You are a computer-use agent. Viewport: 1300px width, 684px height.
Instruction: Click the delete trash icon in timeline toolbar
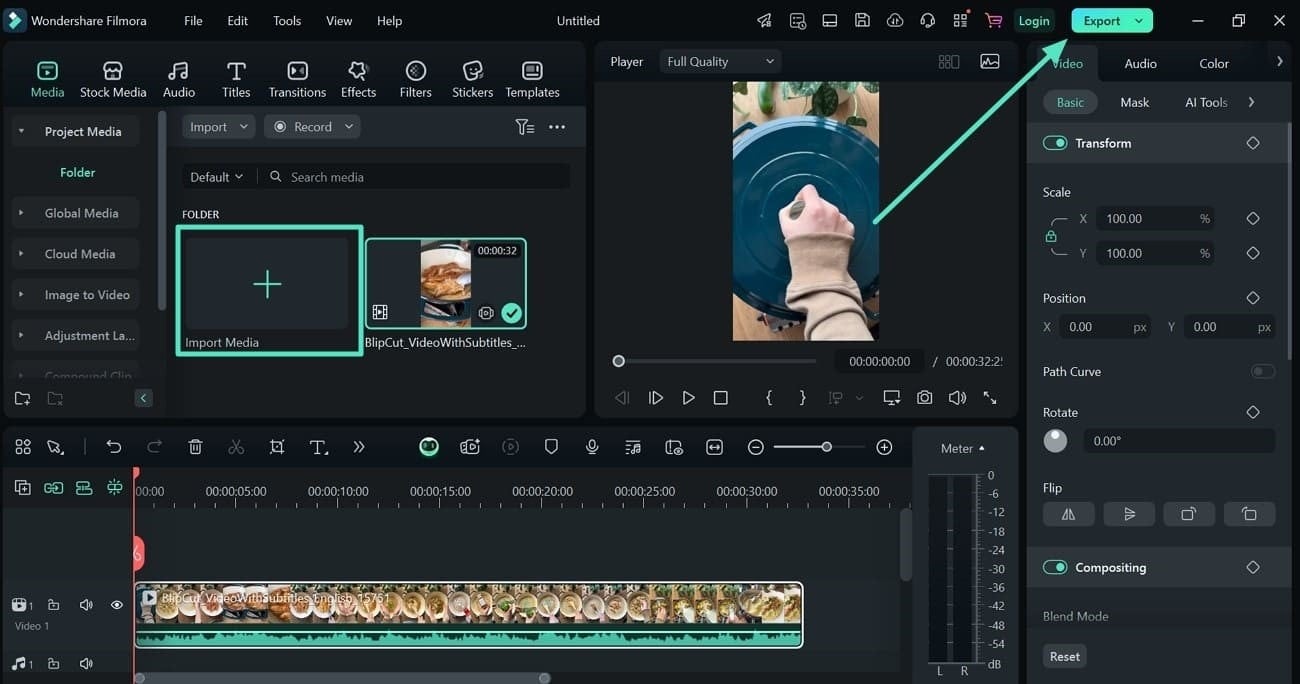coord(196,447)
